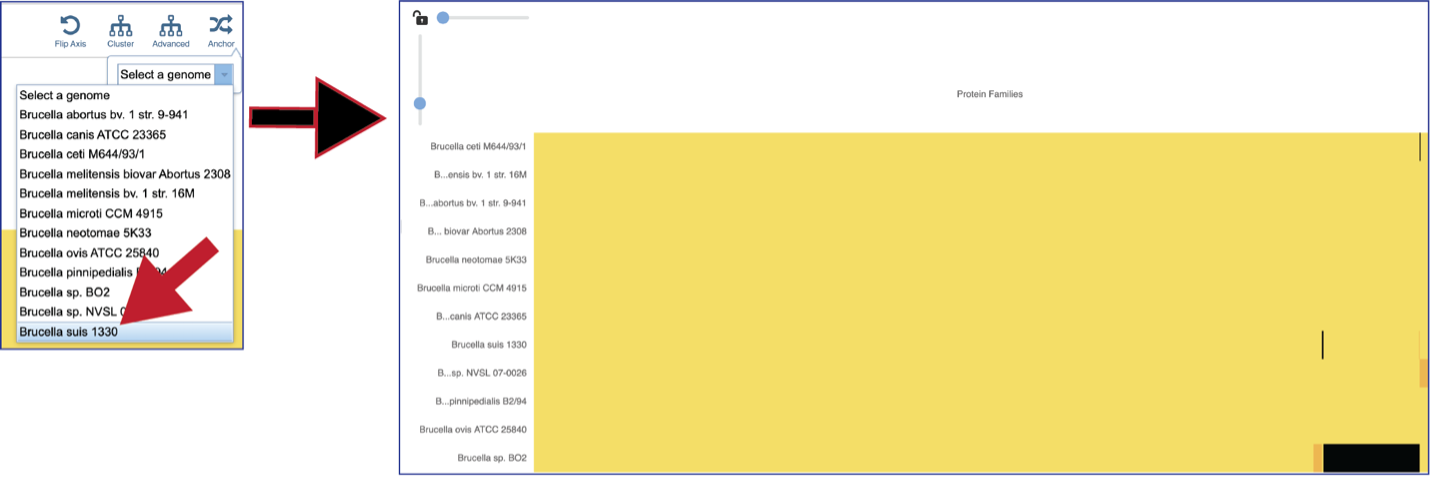Screen dimensions: 1430x479
Task: Pick Brucella sp. BO2 genome option
Action: [x=125, y=292]
